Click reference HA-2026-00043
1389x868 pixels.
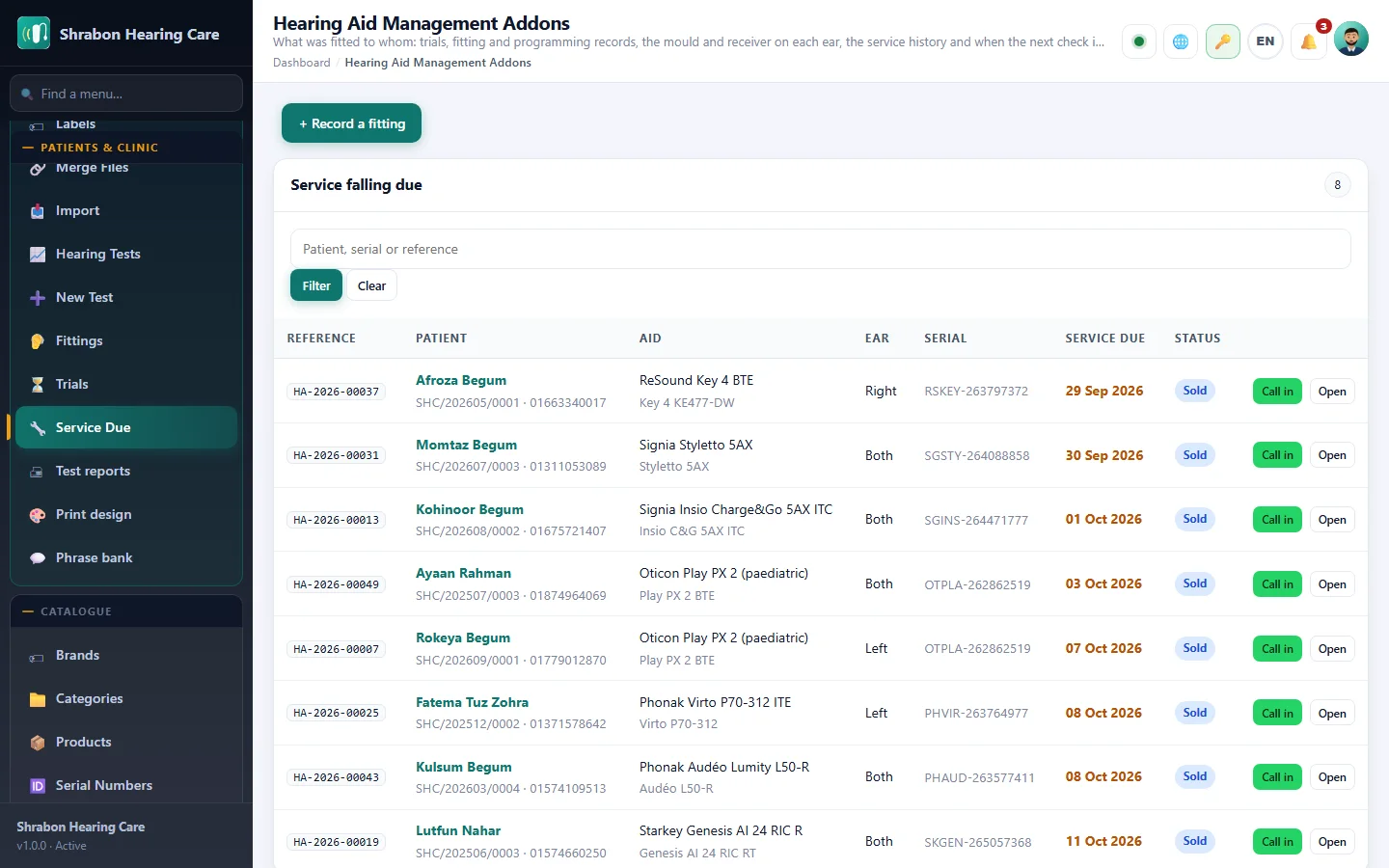pyautogui.click(x=337, y=777)
